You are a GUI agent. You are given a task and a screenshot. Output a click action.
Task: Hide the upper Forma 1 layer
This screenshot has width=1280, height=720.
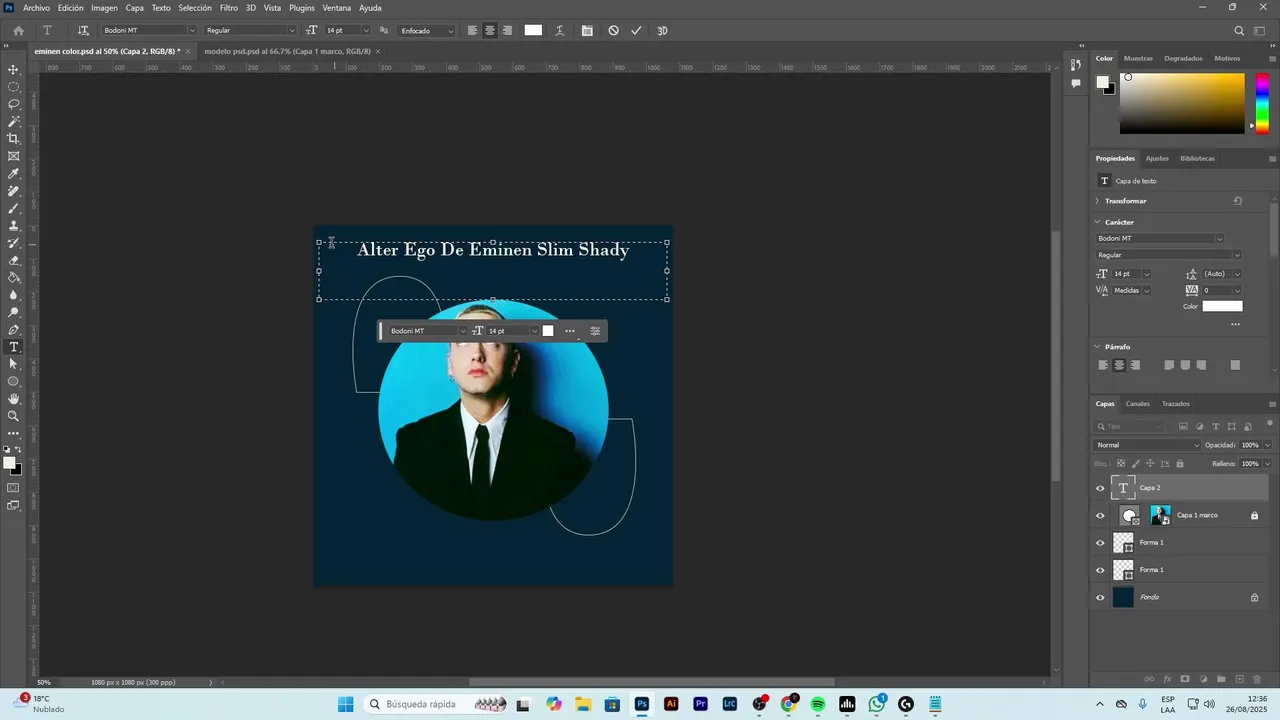tap(1100, 543)
